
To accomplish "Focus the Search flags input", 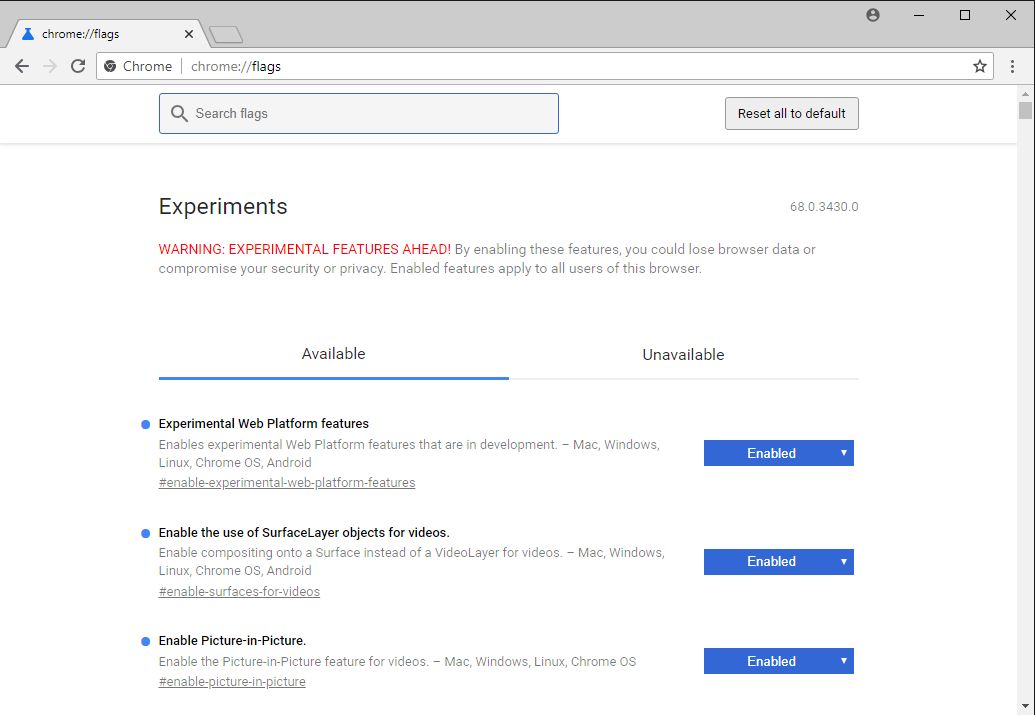I will (x=358, y=114).
